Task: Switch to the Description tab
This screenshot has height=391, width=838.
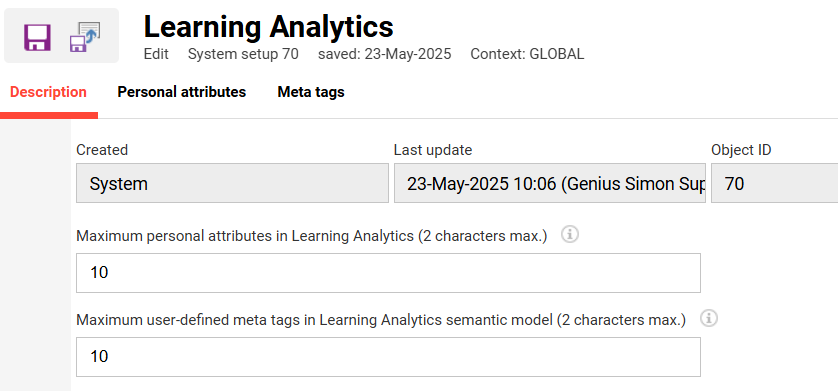Action: tap(48, 92)
